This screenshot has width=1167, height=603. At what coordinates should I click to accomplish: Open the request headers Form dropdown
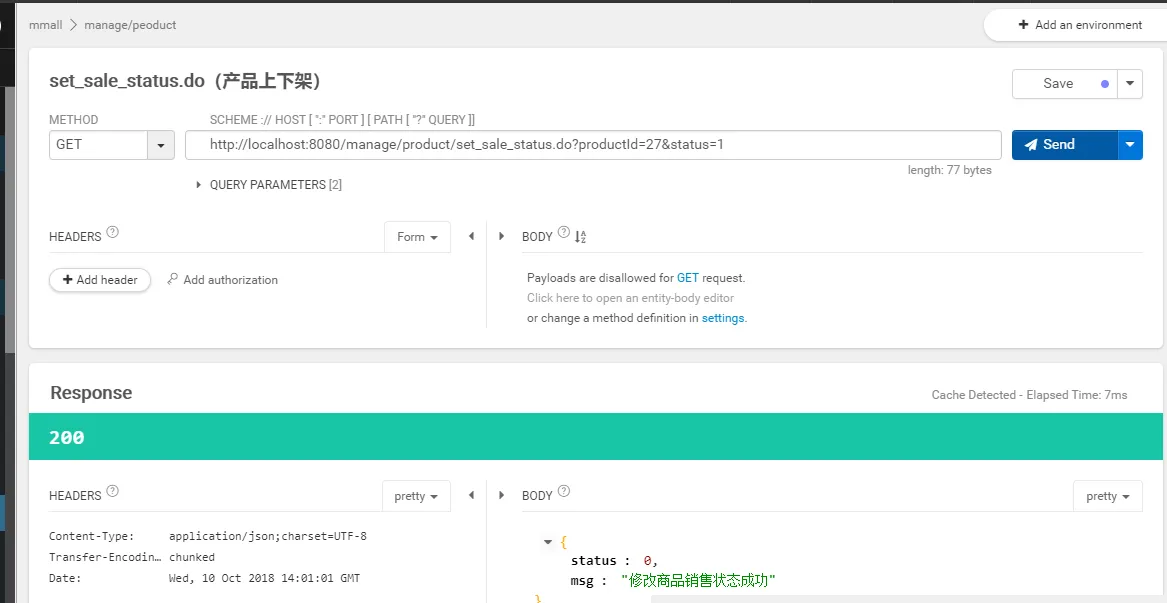[417, 237]
